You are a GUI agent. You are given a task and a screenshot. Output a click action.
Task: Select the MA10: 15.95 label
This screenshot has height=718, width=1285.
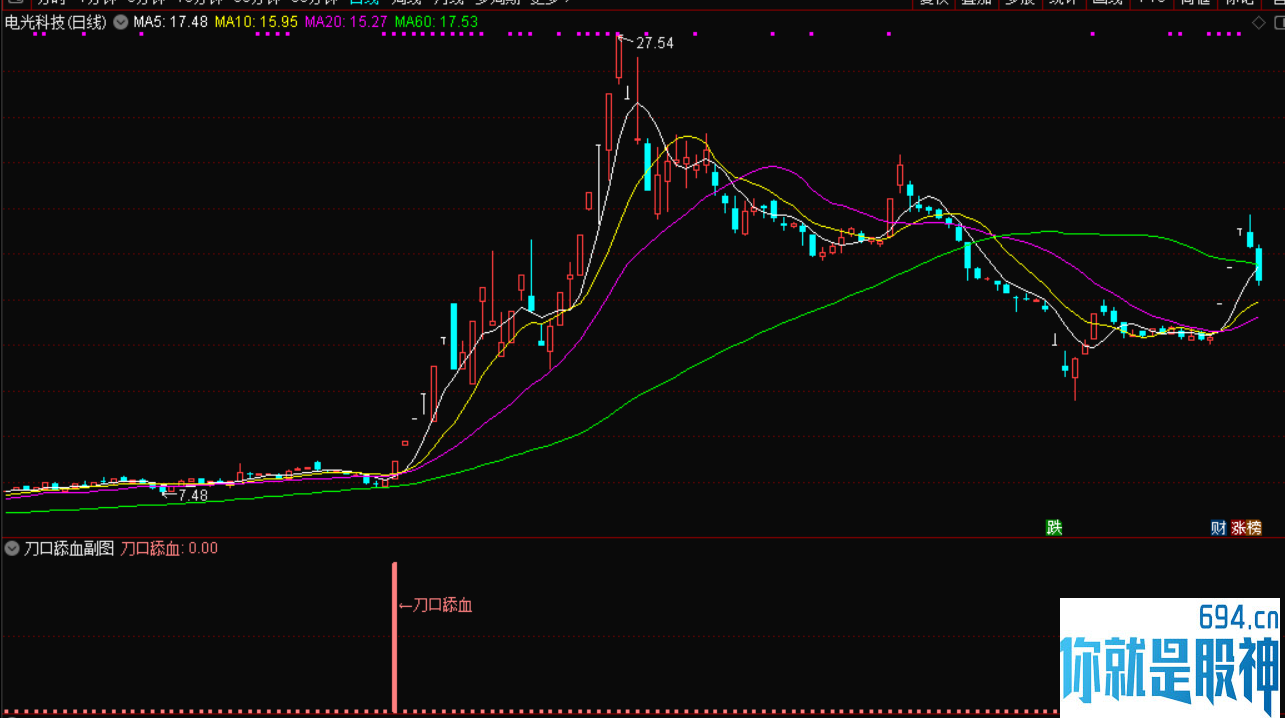pyautogui.click(x=257, y=22)
